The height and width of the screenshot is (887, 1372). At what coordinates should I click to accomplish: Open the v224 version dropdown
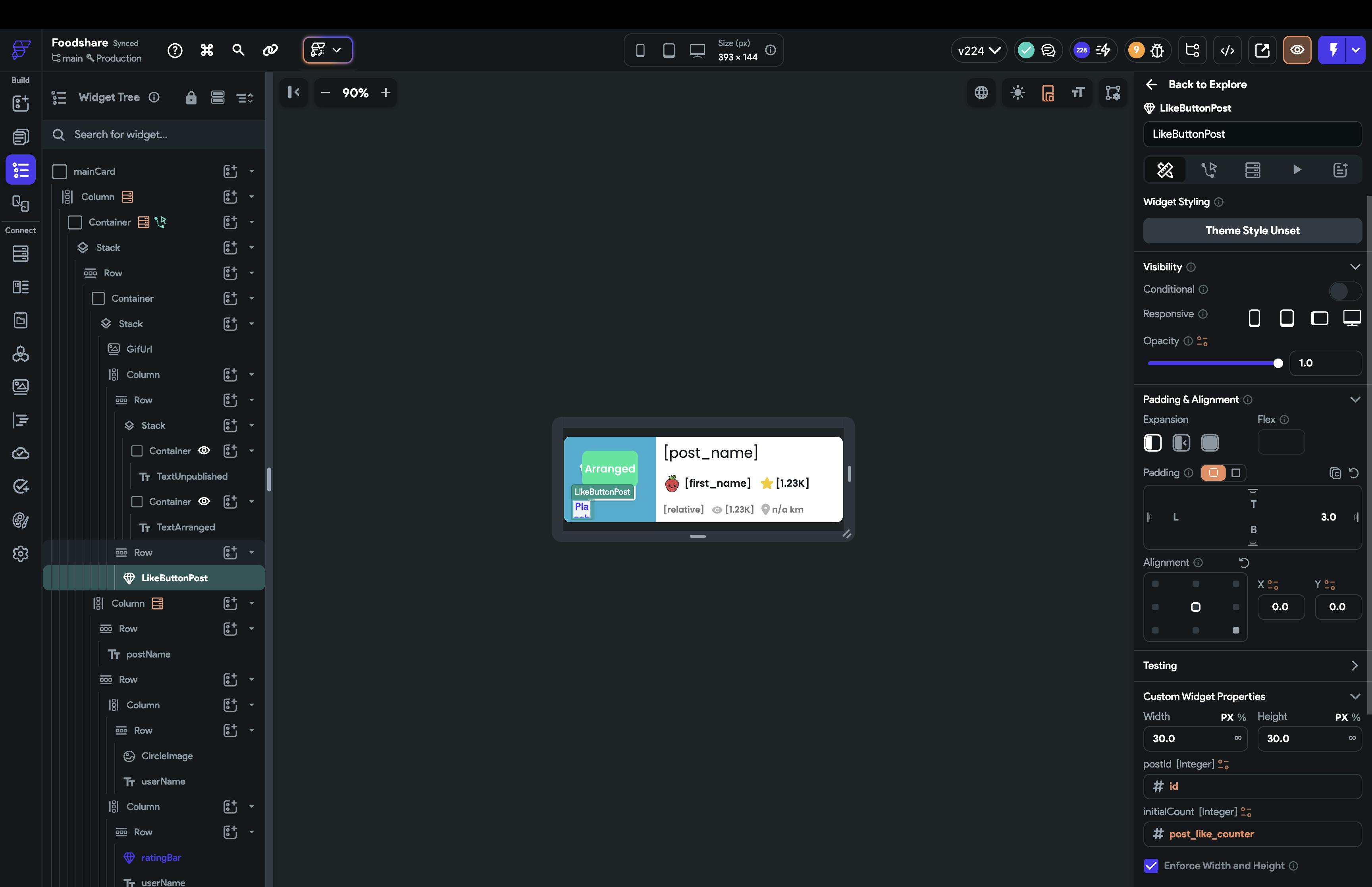click(978, 51)
